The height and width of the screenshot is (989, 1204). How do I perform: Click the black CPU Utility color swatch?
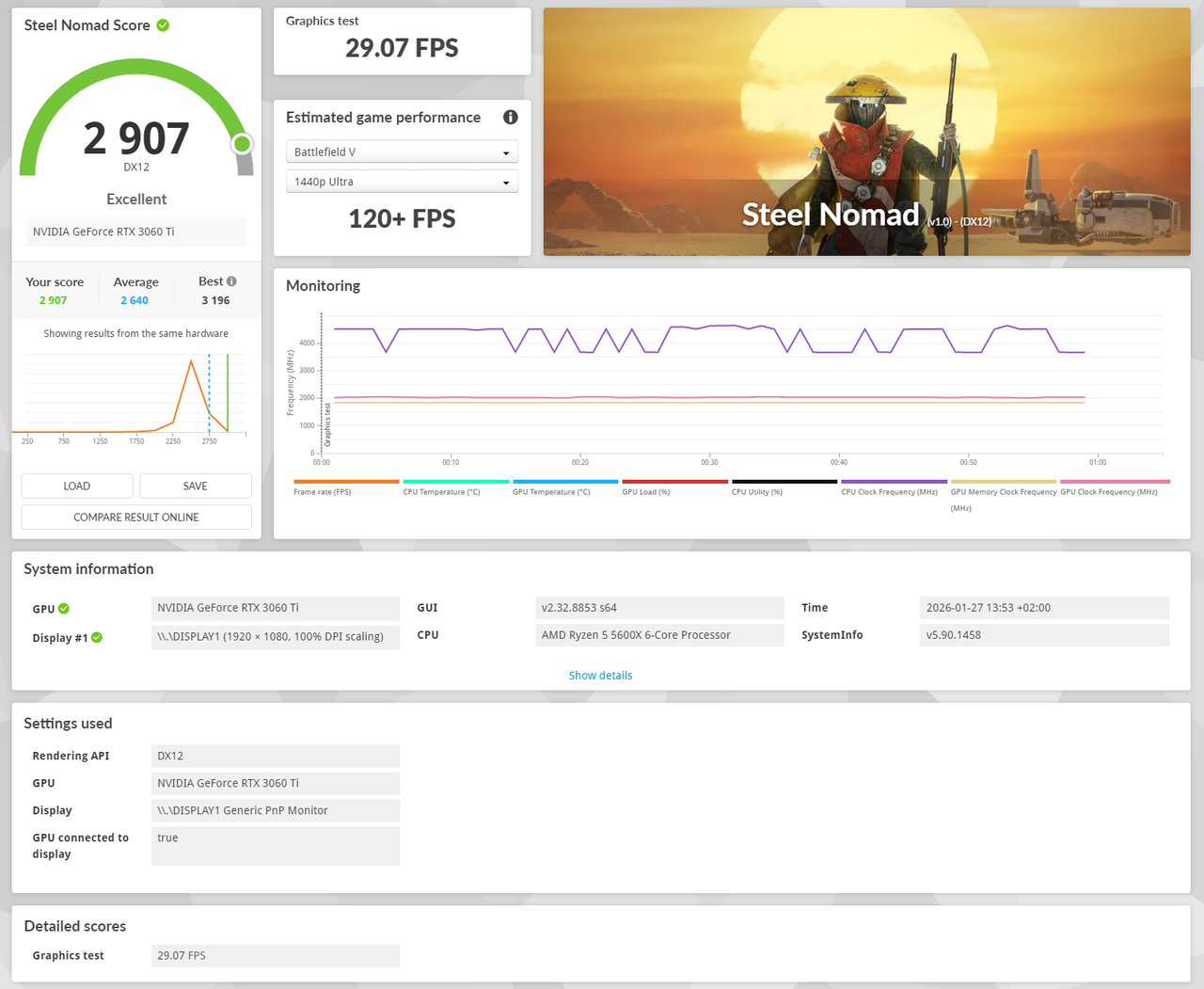[784, 480]
